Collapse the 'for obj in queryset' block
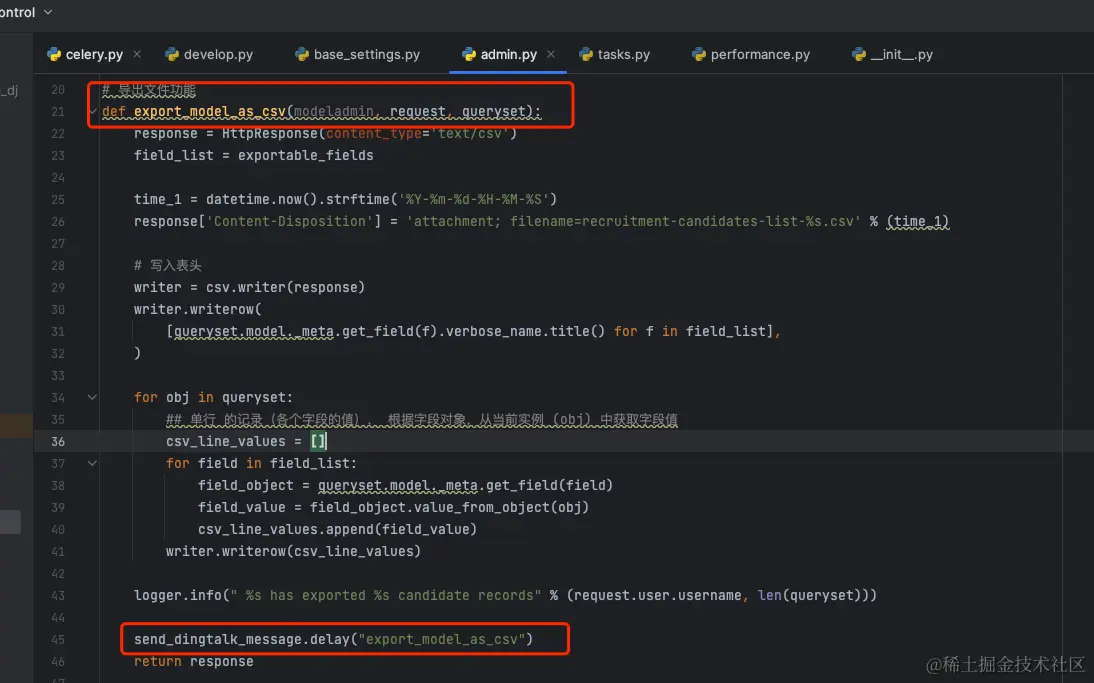The image size is (1094, 683). click(92, 397)
